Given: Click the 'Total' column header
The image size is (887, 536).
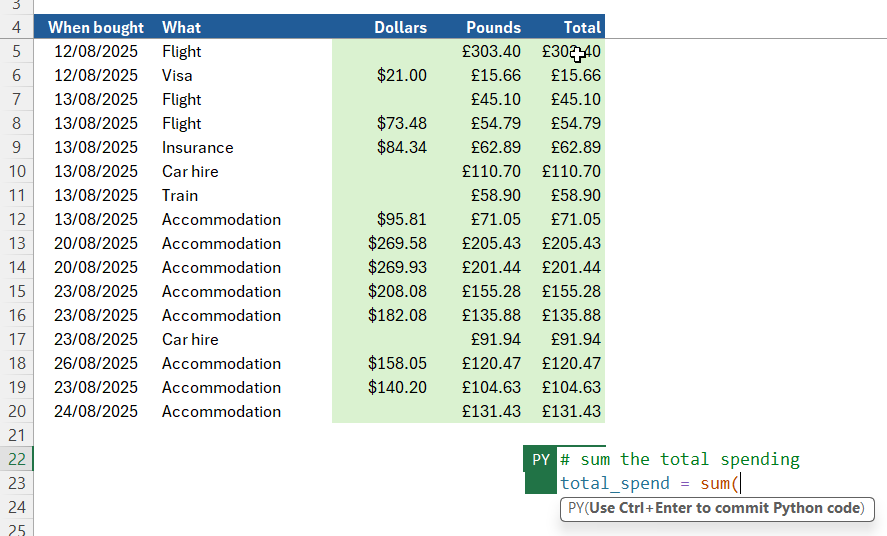Looking at the screenshot, I should [581, 28].
